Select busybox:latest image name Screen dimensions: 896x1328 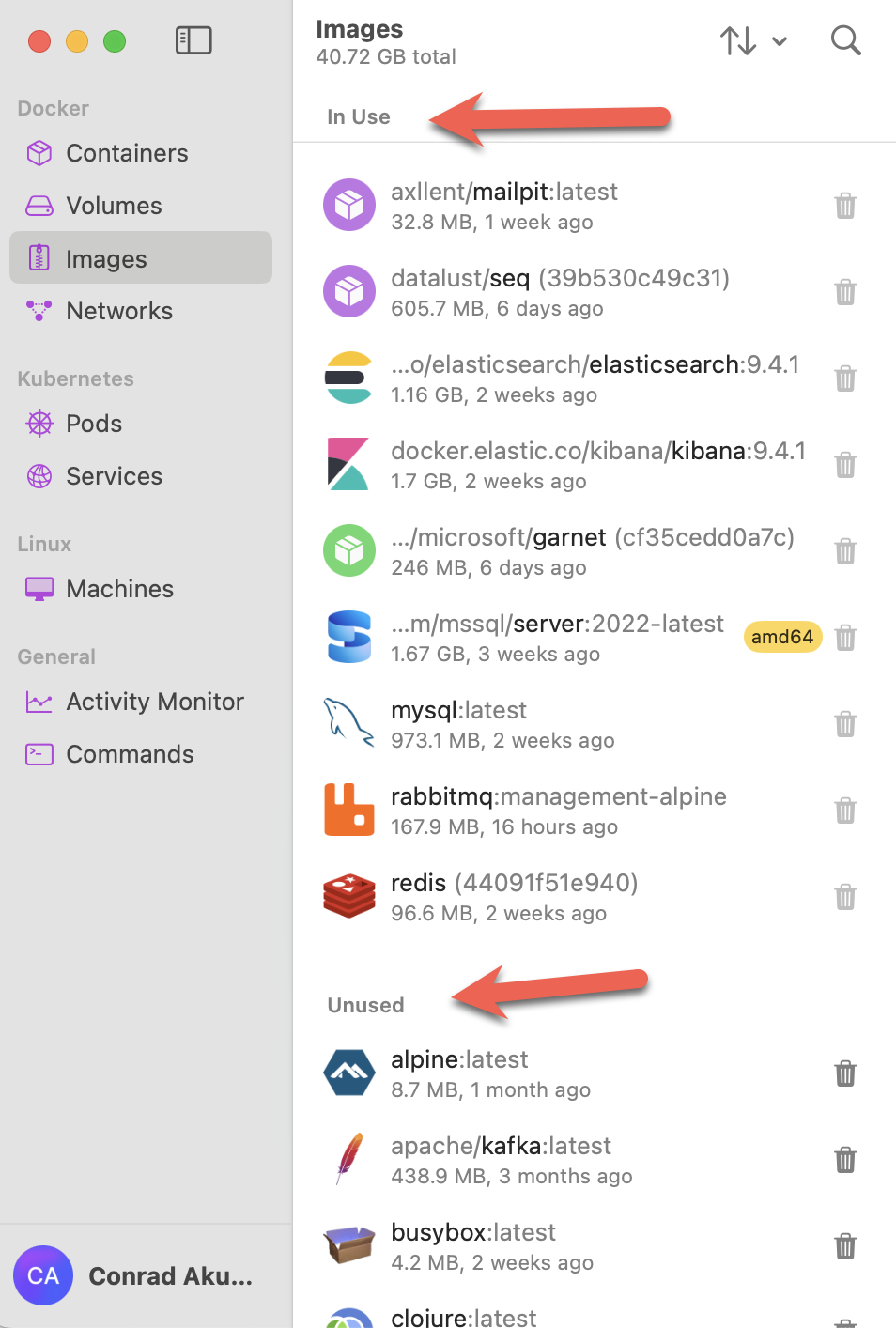click(473, 1232)
